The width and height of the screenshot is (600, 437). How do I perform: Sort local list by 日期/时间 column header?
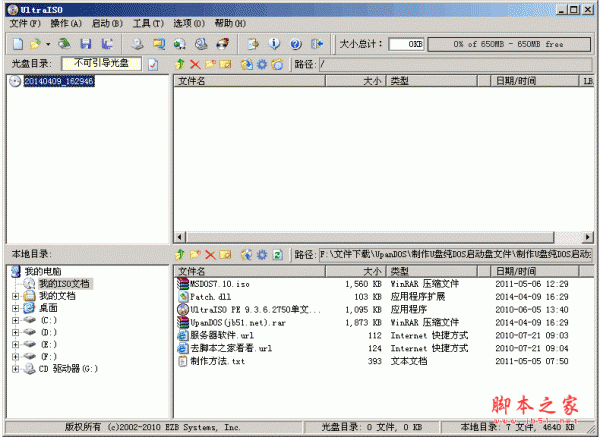coord(535,272)
